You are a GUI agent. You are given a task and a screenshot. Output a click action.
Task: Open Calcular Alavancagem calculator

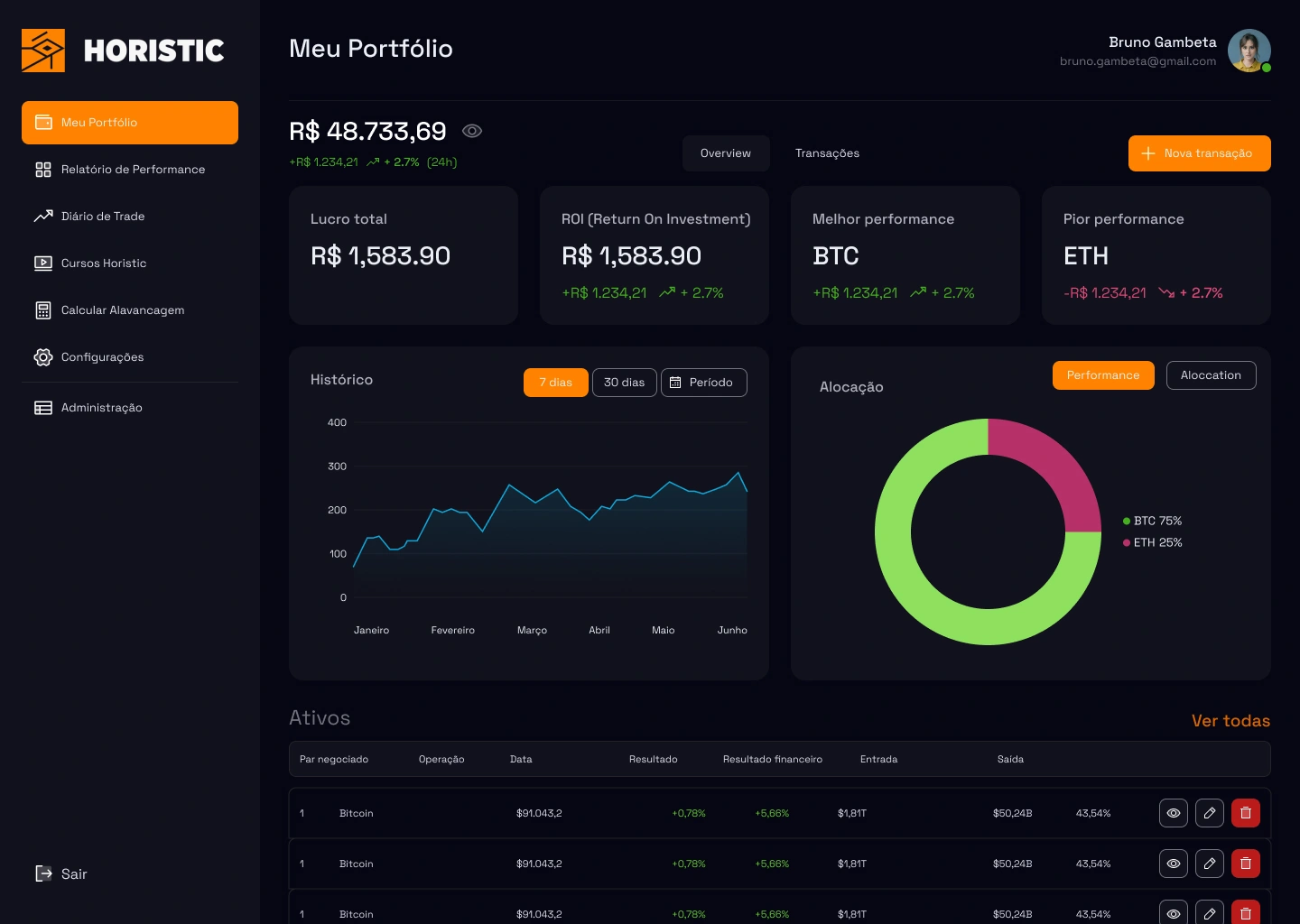[122, 310]
